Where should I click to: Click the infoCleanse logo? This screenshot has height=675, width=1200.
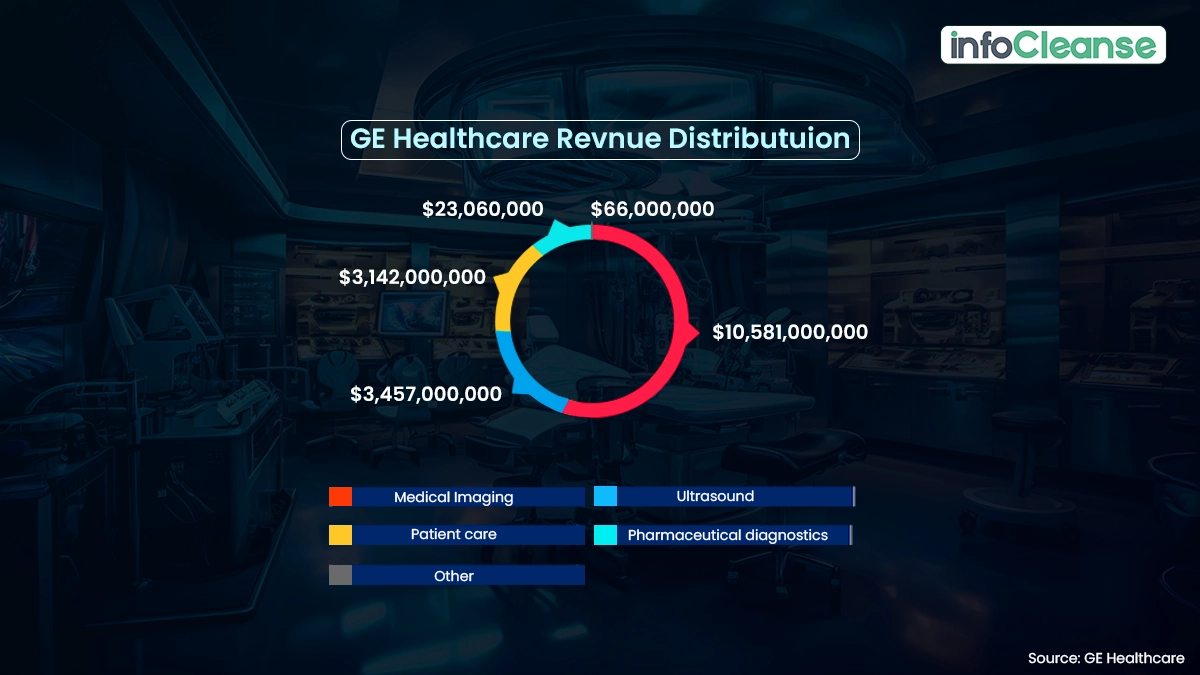[x=1053, y=43]
